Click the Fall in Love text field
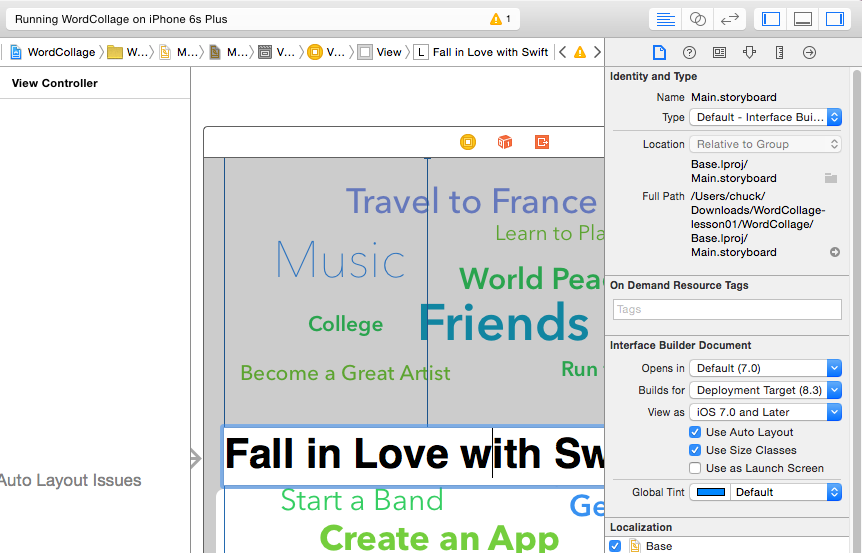The width and height of the screenshot is (862, 553). point(413,455)
